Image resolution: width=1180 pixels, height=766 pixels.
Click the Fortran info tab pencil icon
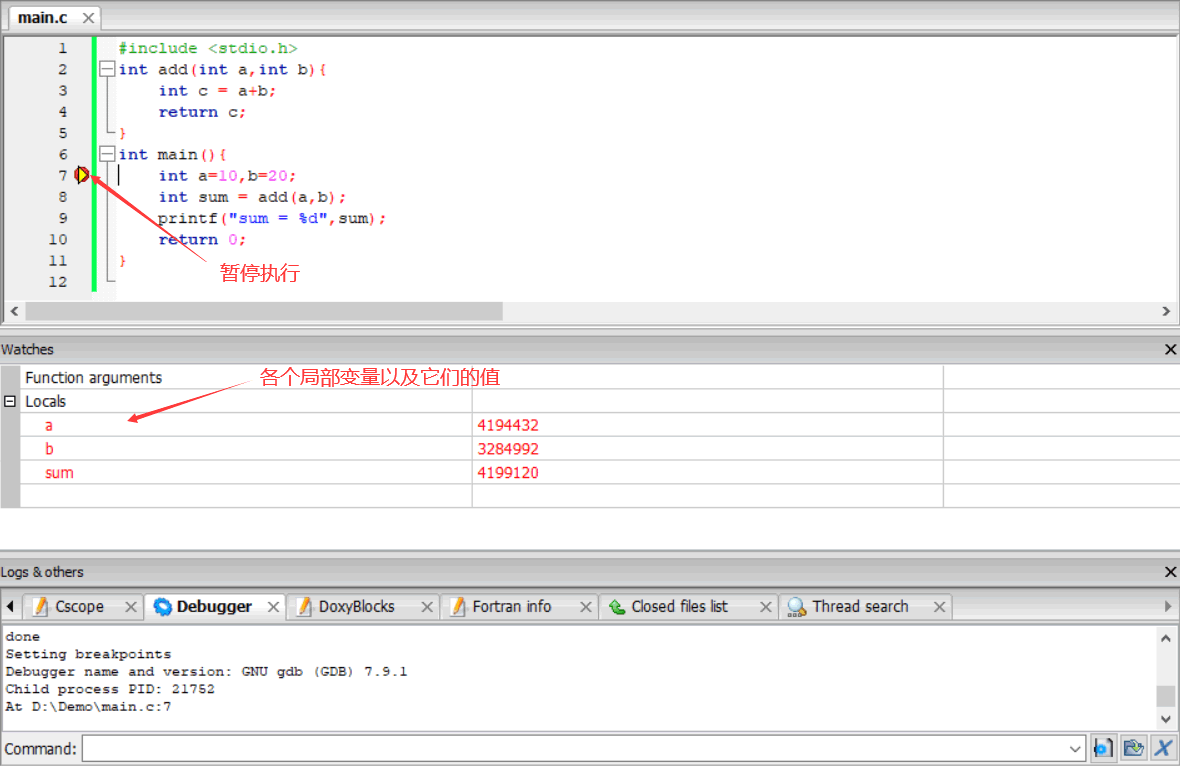[x=458, y=606]
